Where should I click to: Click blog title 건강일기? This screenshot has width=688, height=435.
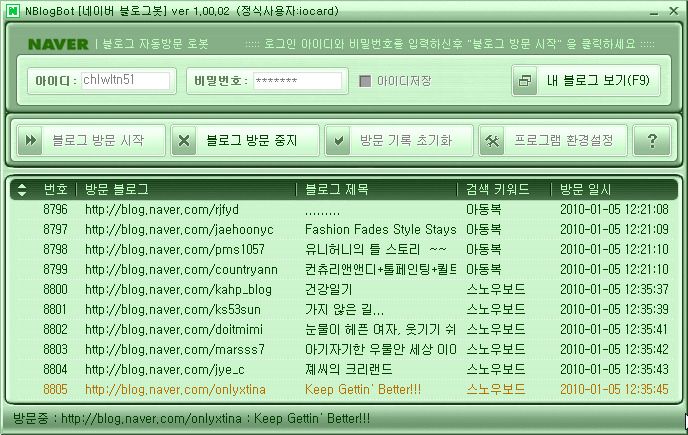(x=329, y=290)
